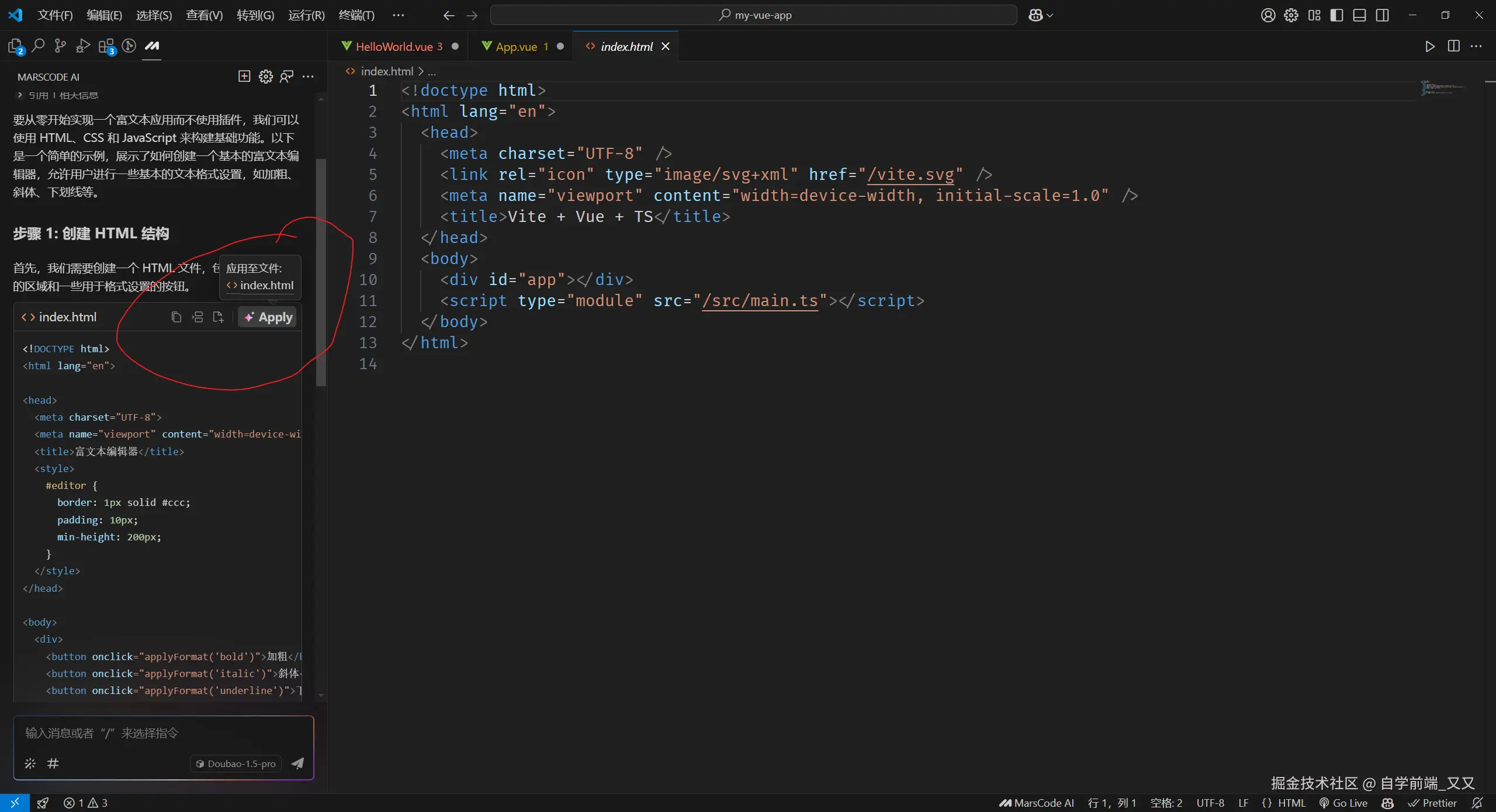Open MarsCode AI settings gear
The width and height of the screenshot is (1496, 812).
tap(266, 77)
